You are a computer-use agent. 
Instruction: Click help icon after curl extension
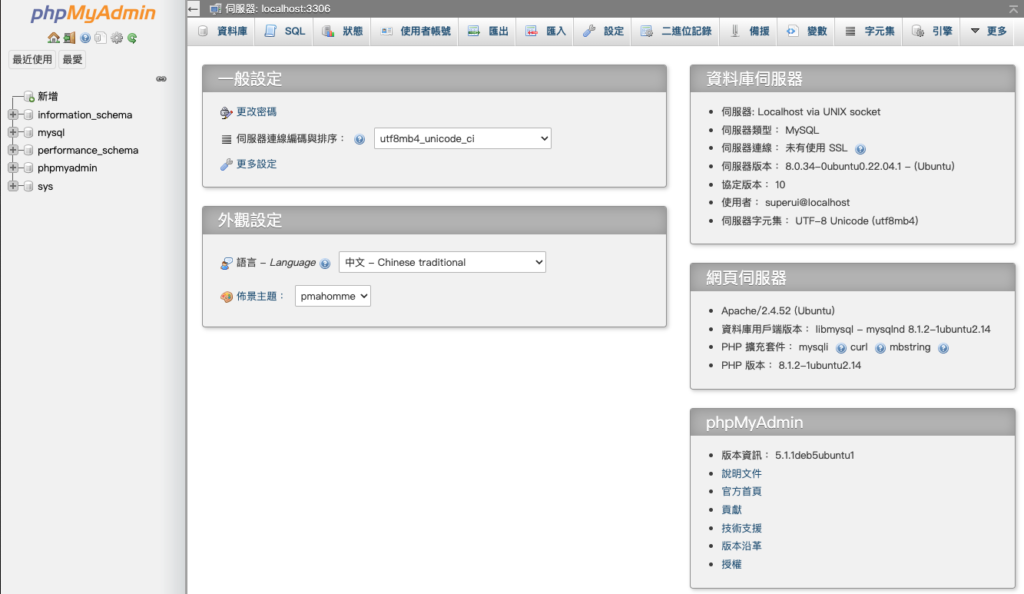[880, 348]
